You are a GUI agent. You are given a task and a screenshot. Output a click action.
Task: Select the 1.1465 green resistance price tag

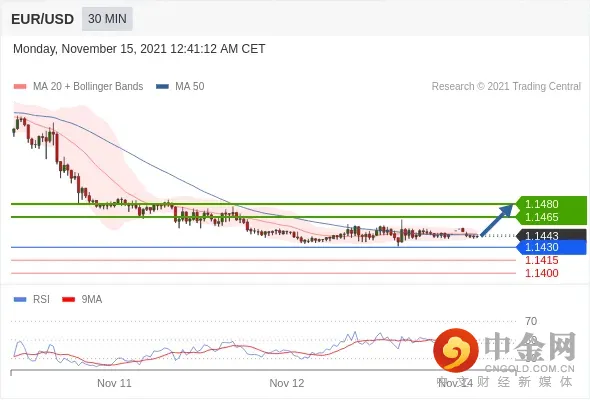[x=552, y=217]
